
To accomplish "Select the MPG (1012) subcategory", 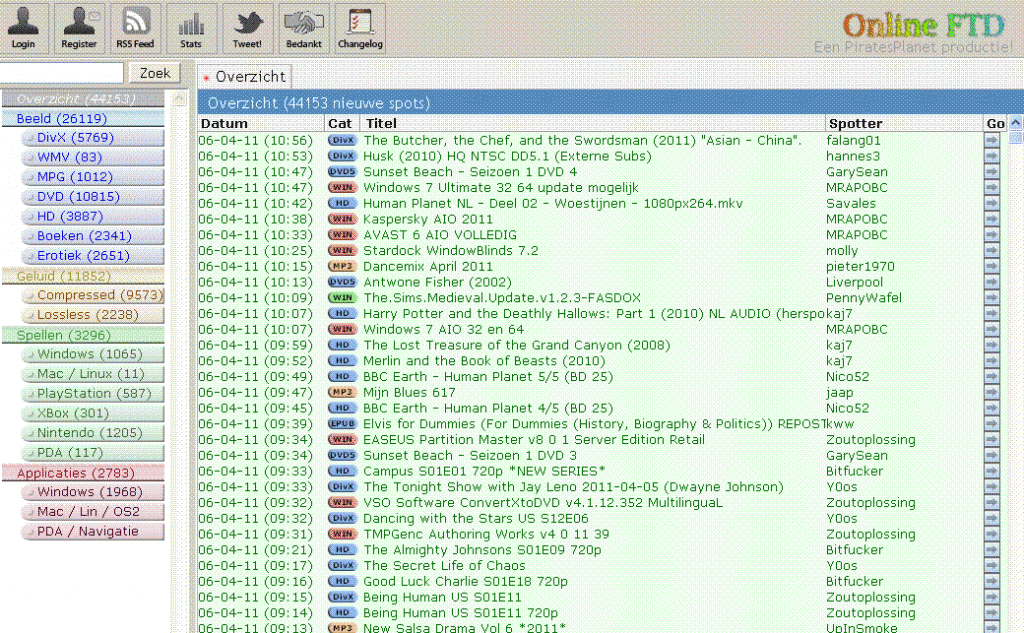I will pyautogui.click(x=92, y=177).
